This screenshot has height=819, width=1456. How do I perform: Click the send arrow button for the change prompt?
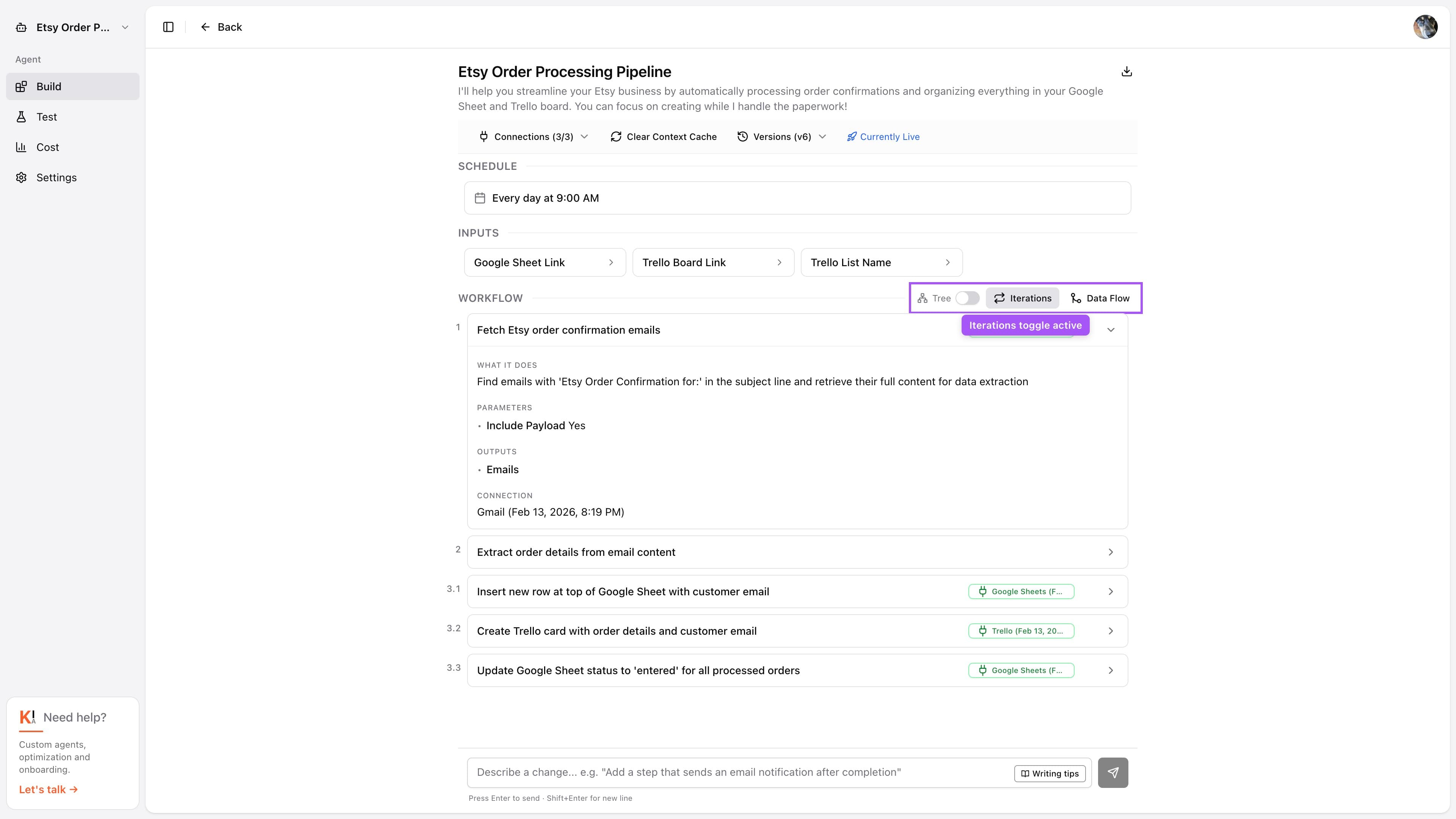click(x=1113, y=772)
